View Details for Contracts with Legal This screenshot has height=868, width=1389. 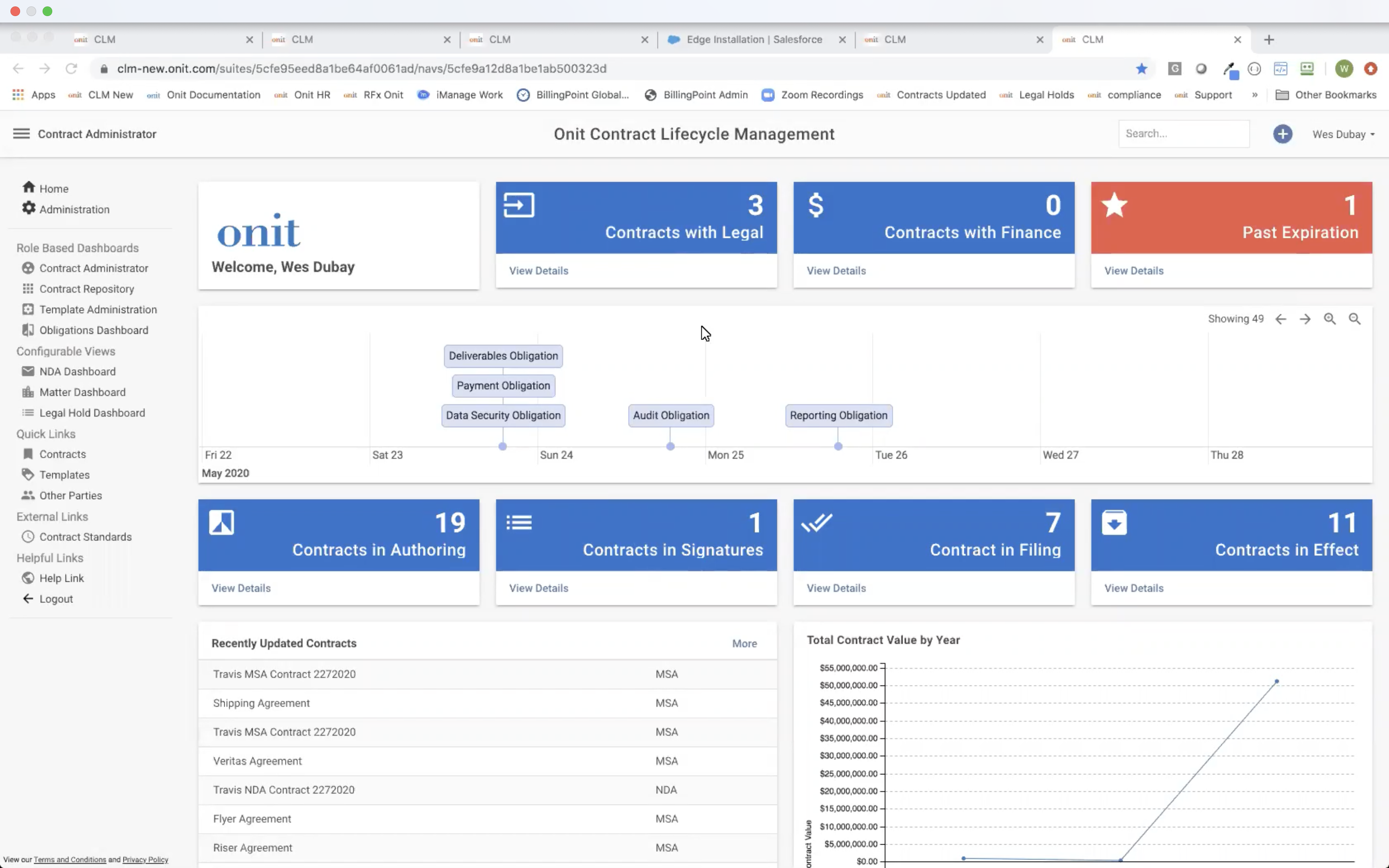tap(539, 270)
